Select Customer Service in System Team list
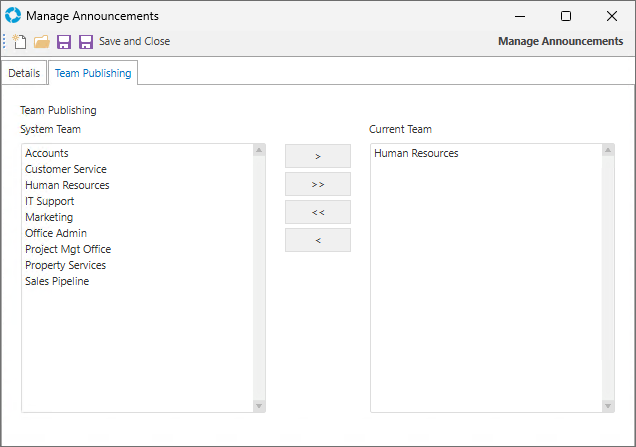This screenshot has height=447, width=636. click(x=66, y=169)
